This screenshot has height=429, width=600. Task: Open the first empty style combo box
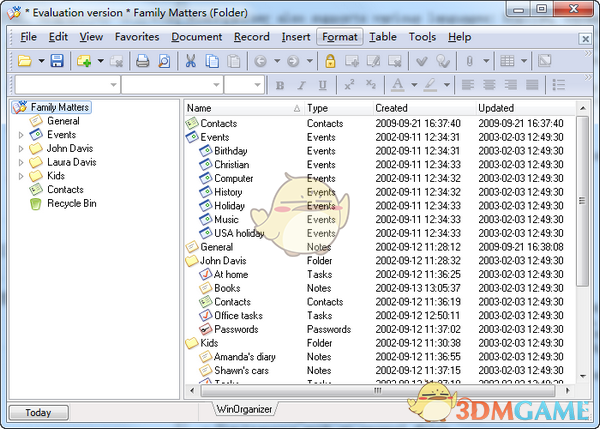[67, 85]
